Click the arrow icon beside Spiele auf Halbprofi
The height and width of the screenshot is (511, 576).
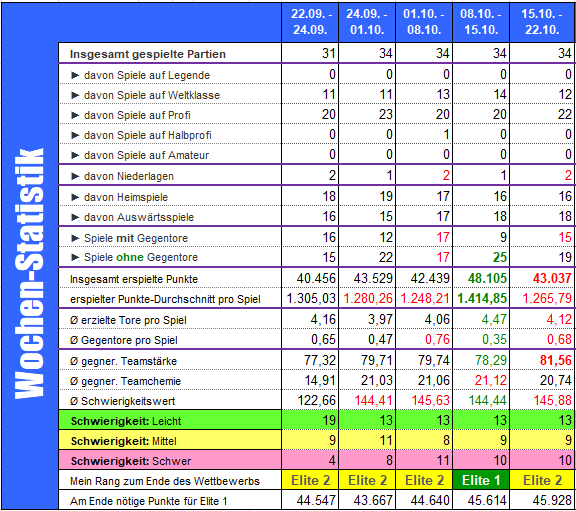[75, 135]
